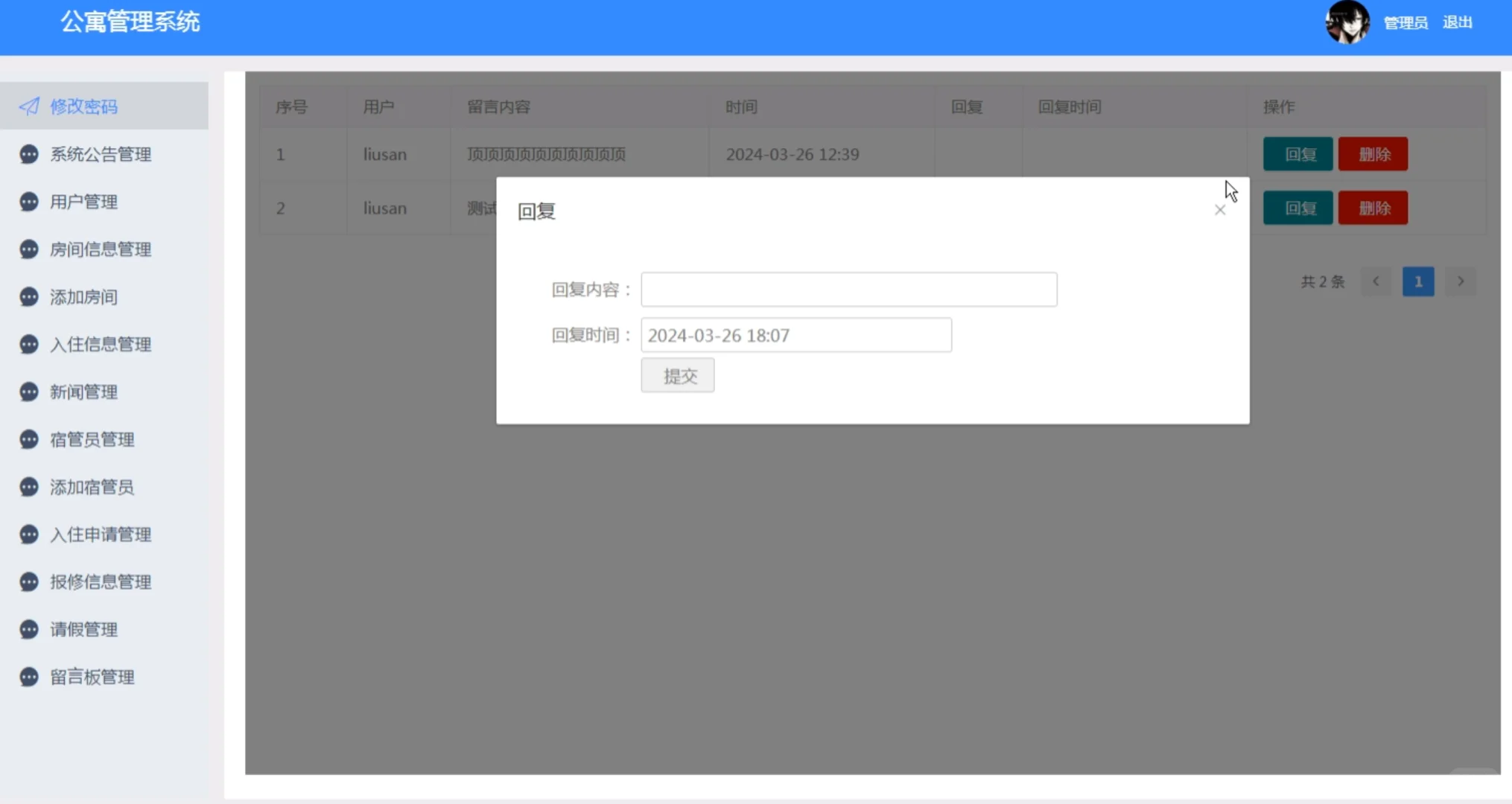Viewport: 1512px width, 804px height.
Task: Click the speech bubble icon beside 用户管理
Action: point(28,201)
